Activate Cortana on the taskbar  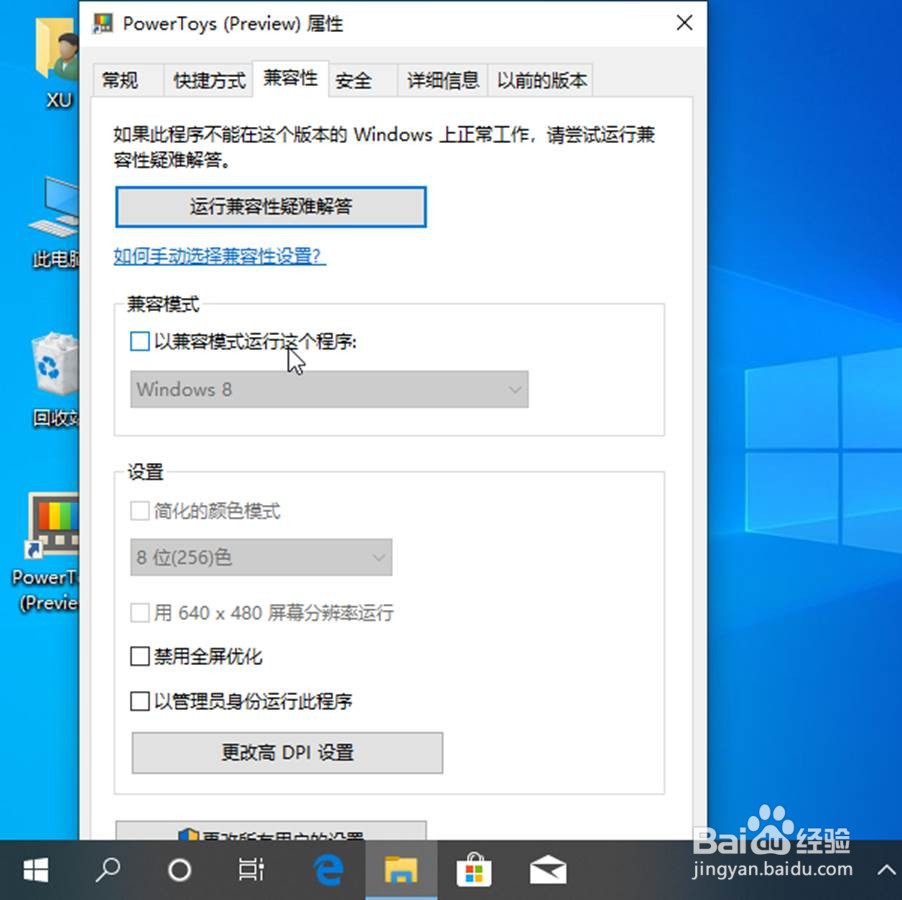(x=178, y=870)
